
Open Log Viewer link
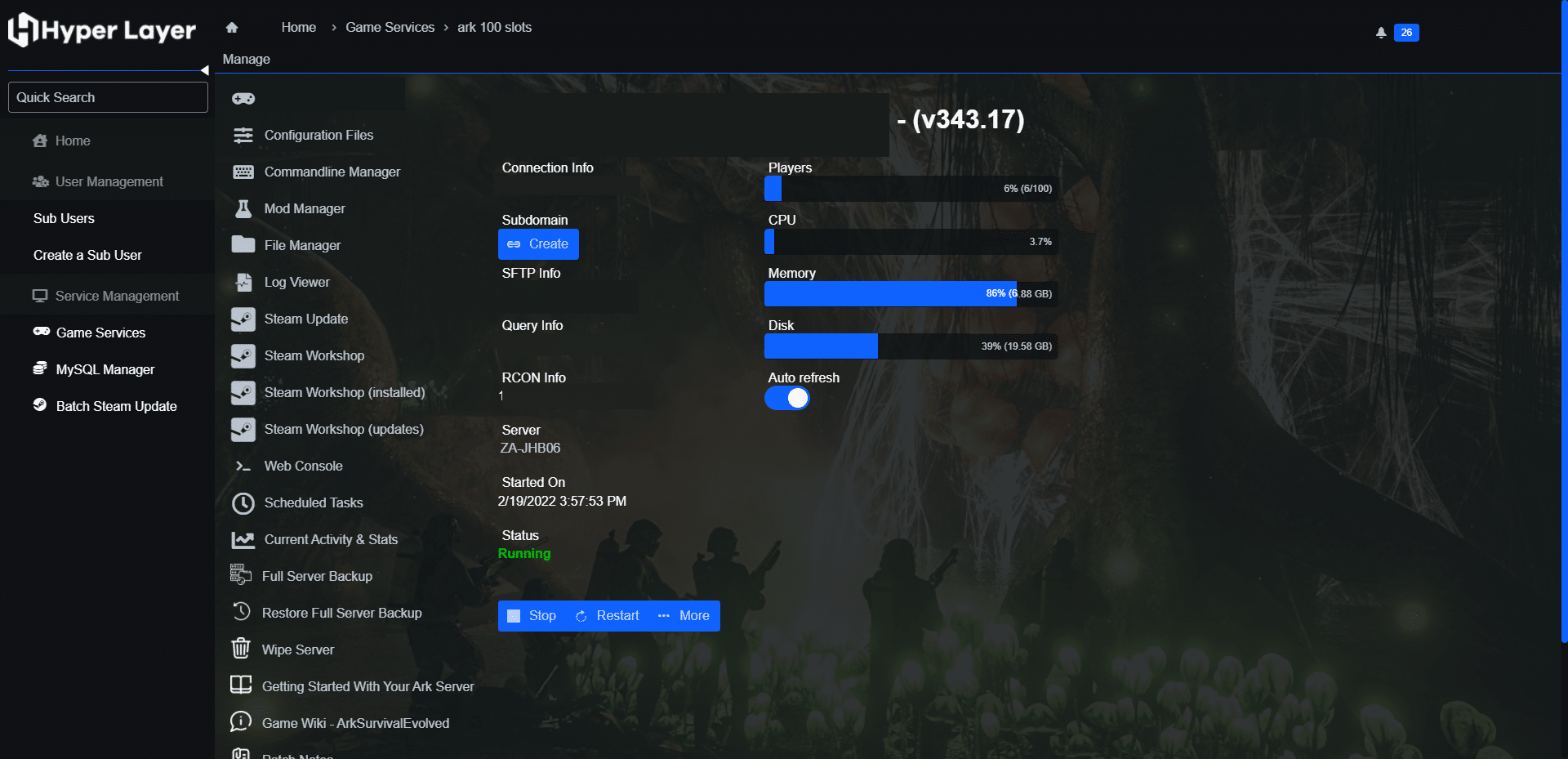click(x=297, y=282)
